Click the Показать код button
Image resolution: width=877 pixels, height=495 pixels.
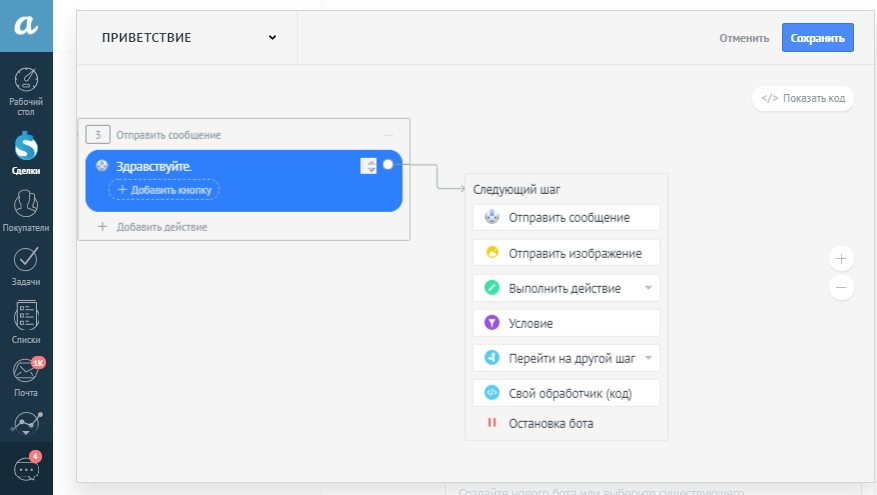tap(803, 98)
